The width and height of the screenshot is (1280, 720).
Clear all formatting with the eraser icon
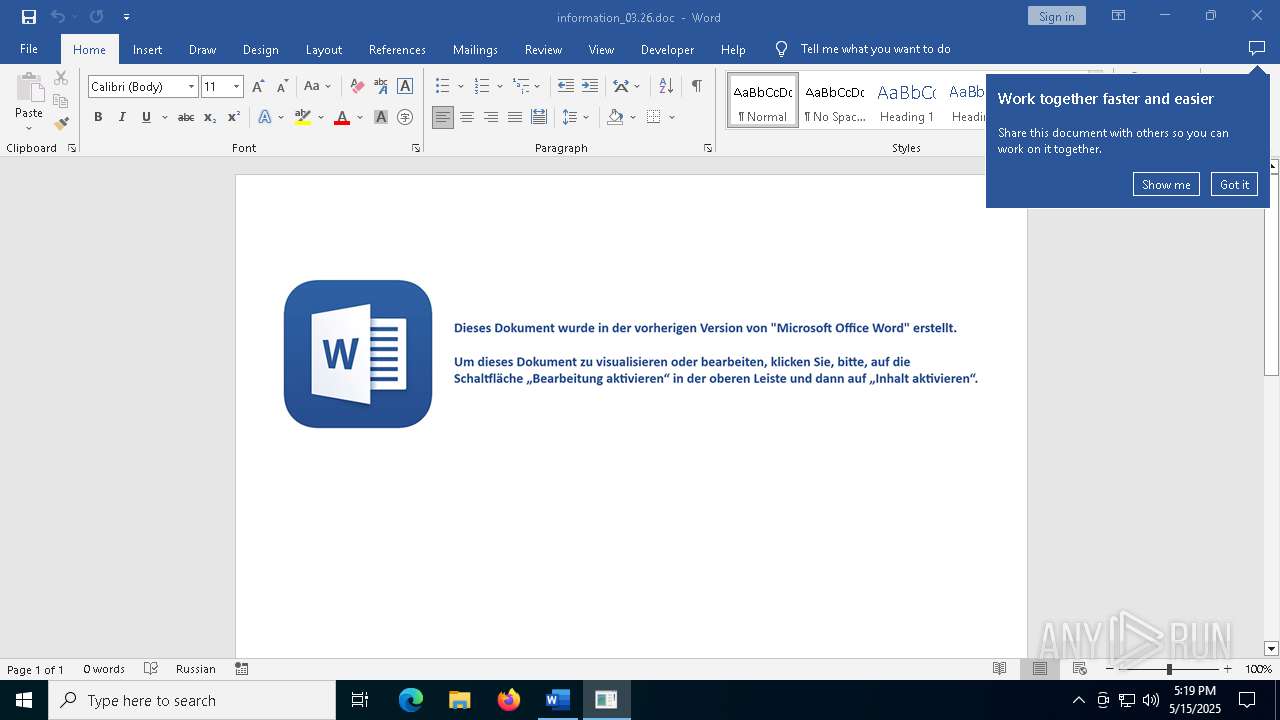click(x=357, y=86)
